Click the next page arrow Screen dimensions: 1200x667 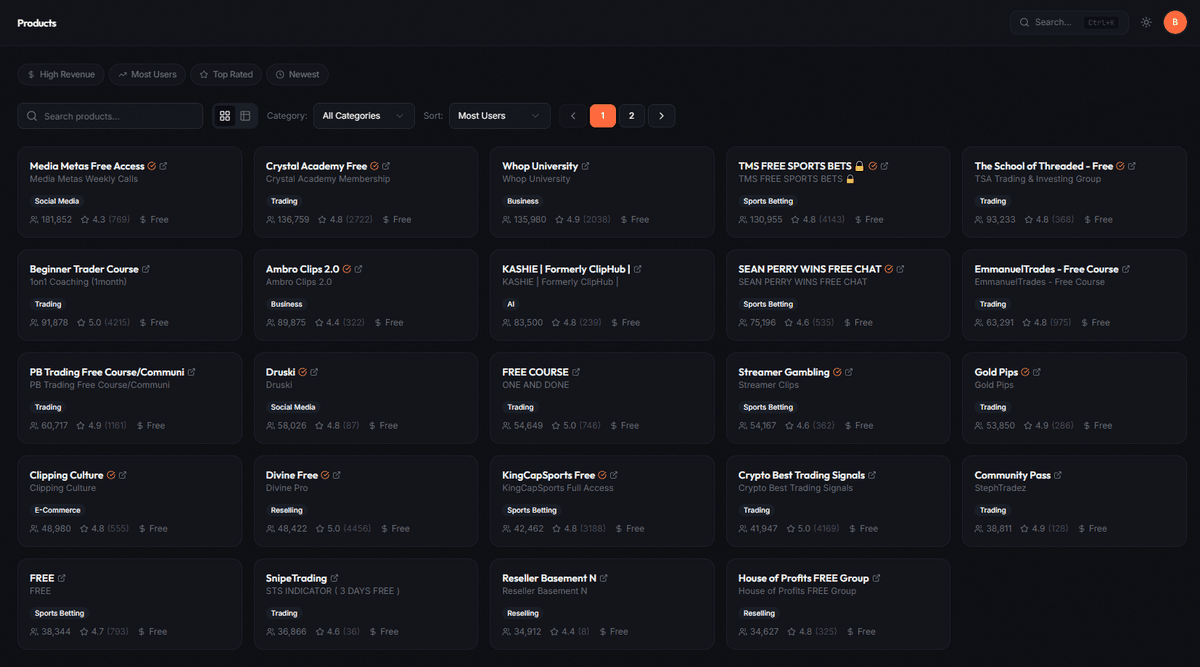pyautogui.click(x=661, y=115)
